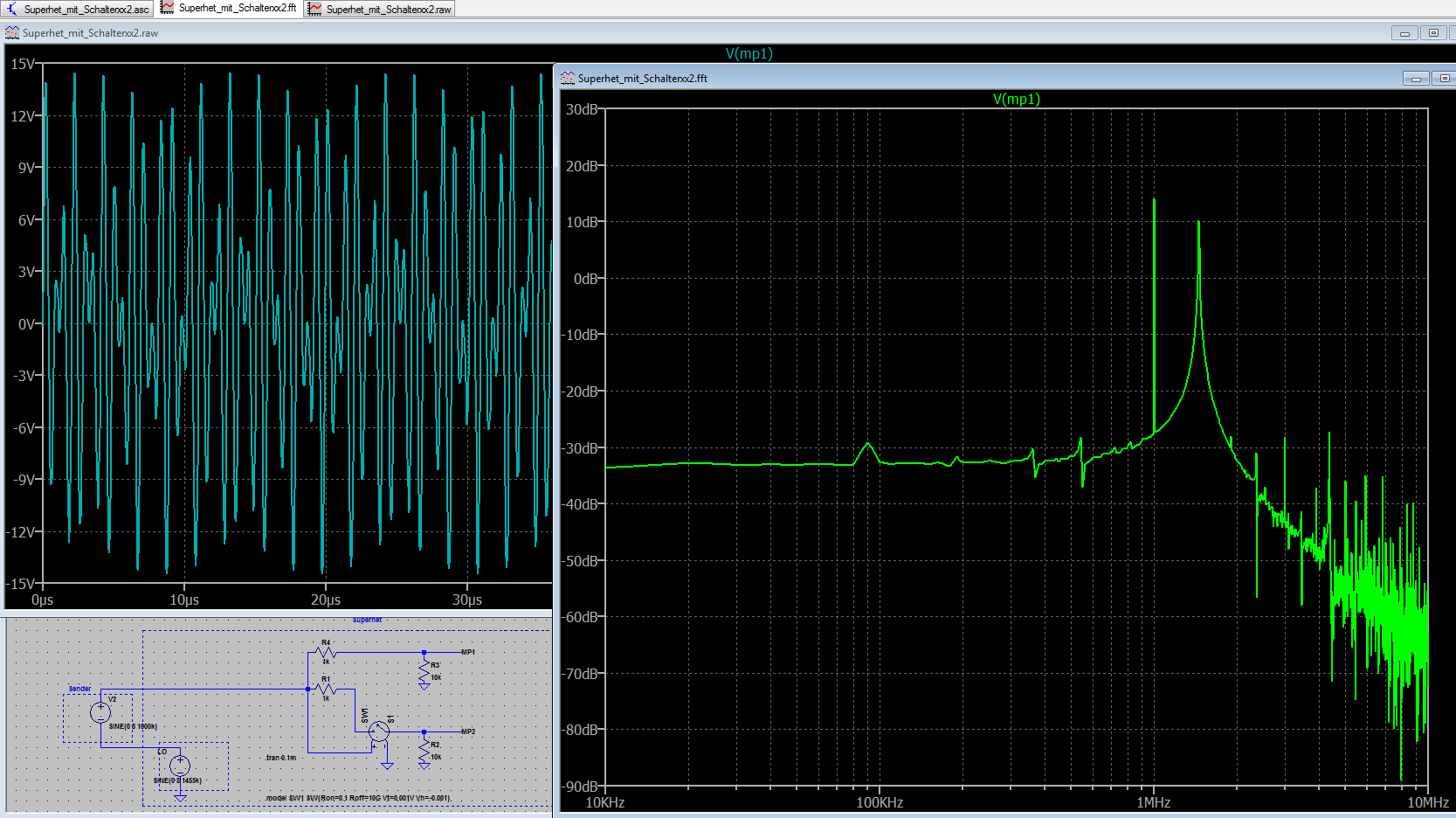
Task: Switch to the Superhet_mit_Schalterxx2.asc tab
Action: click(78, 9)
